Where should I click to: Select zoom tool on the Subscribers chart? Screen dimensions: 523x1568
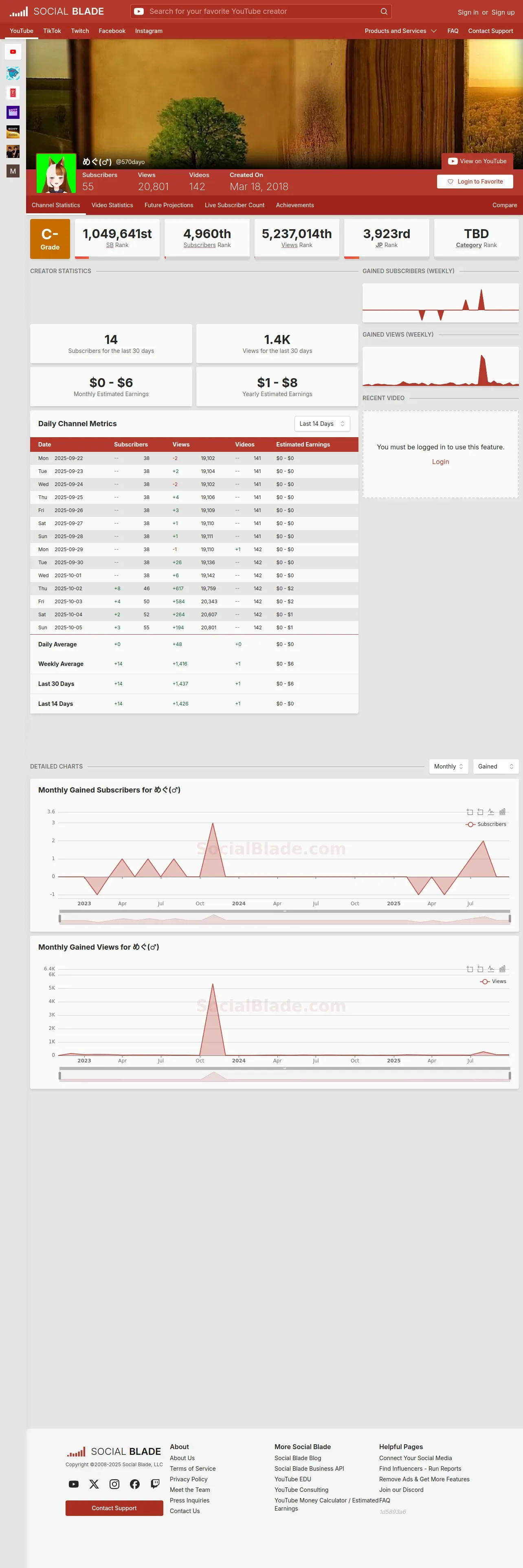tap(469, 811)
